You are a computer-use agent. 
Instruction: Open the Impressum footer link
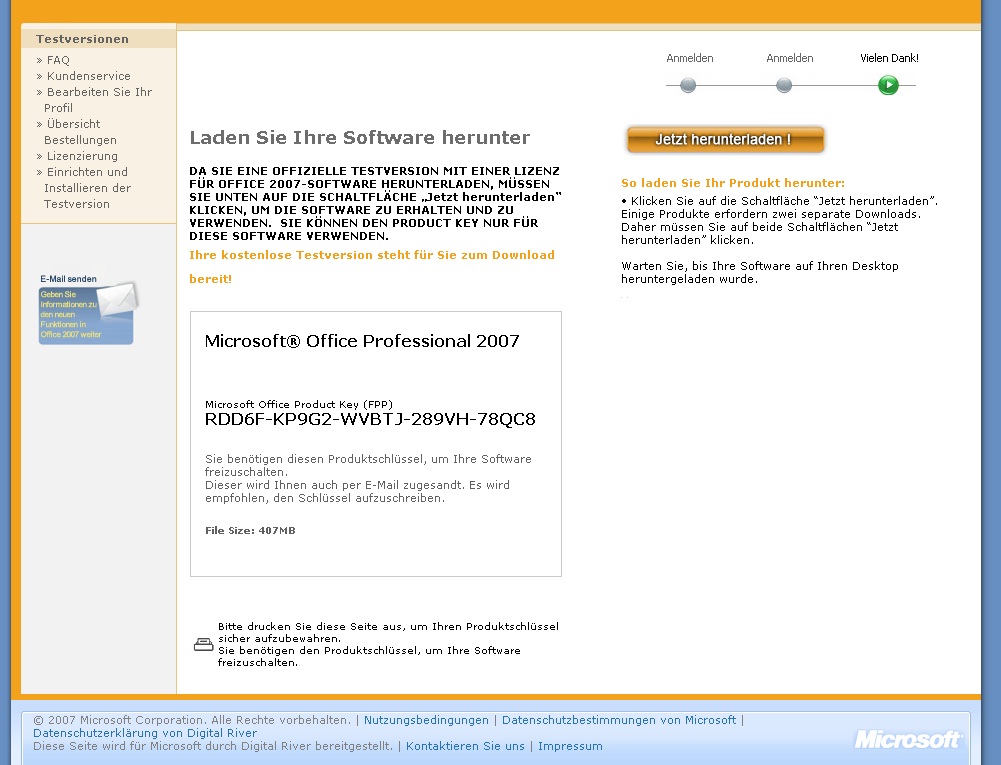570,746
